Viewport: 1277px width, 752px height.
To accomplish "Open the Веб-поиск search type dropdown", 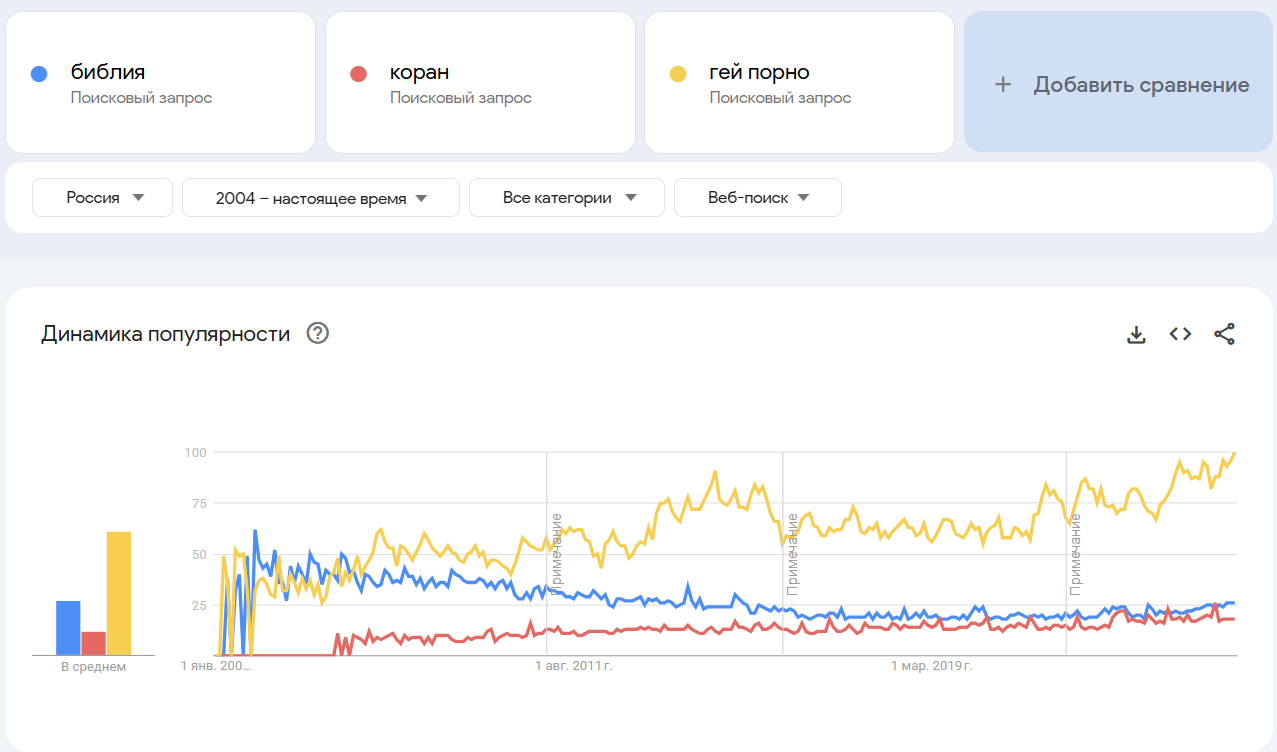I will click(758, 198).
